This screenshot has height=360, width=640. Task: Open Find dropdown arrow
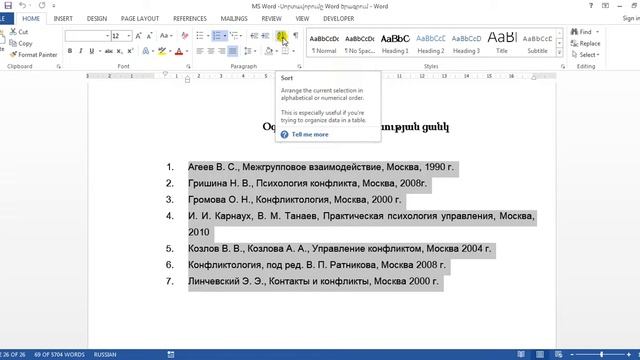coord(597,32)
